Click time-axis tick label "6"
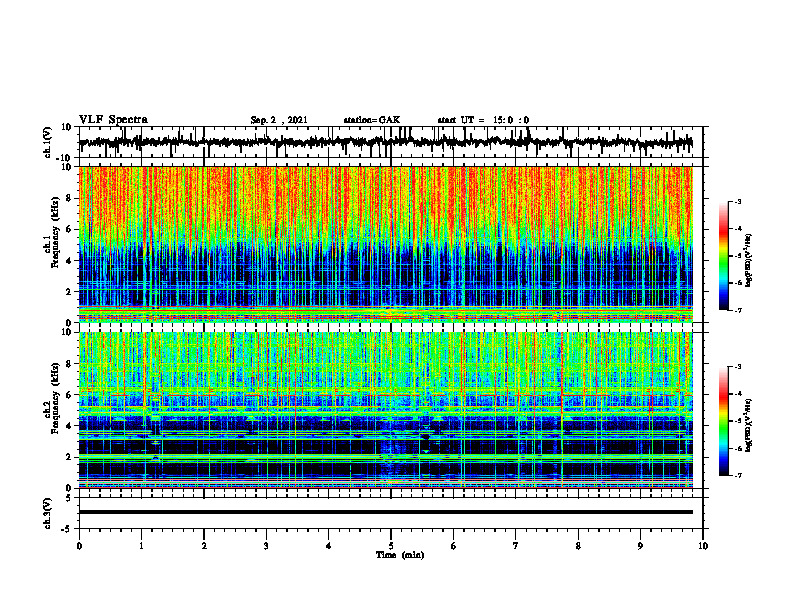The height and width of the screenshot is (612, 792). pyautogui.click(x=454, y=546)
